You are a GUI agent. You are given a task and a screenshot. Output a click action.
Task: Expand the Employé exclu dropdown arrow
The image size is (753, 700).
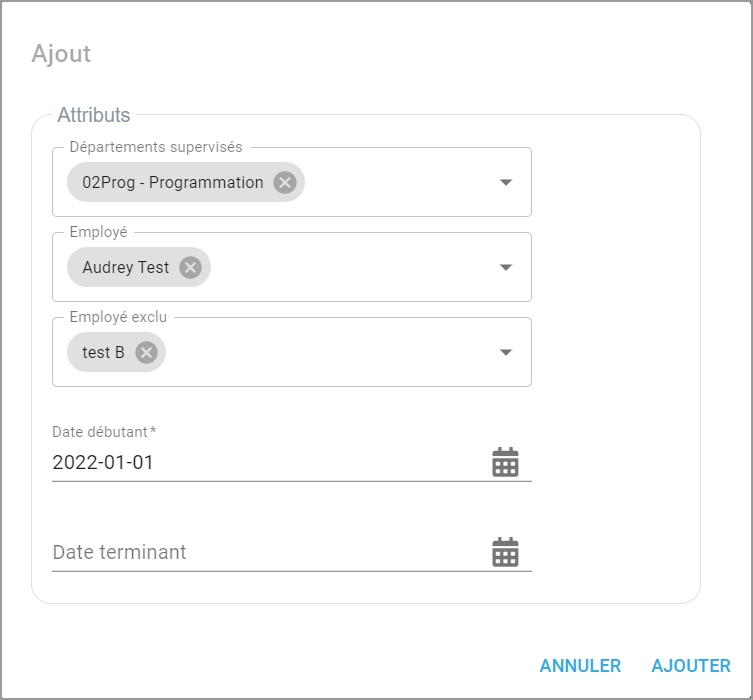click(506, 352)
